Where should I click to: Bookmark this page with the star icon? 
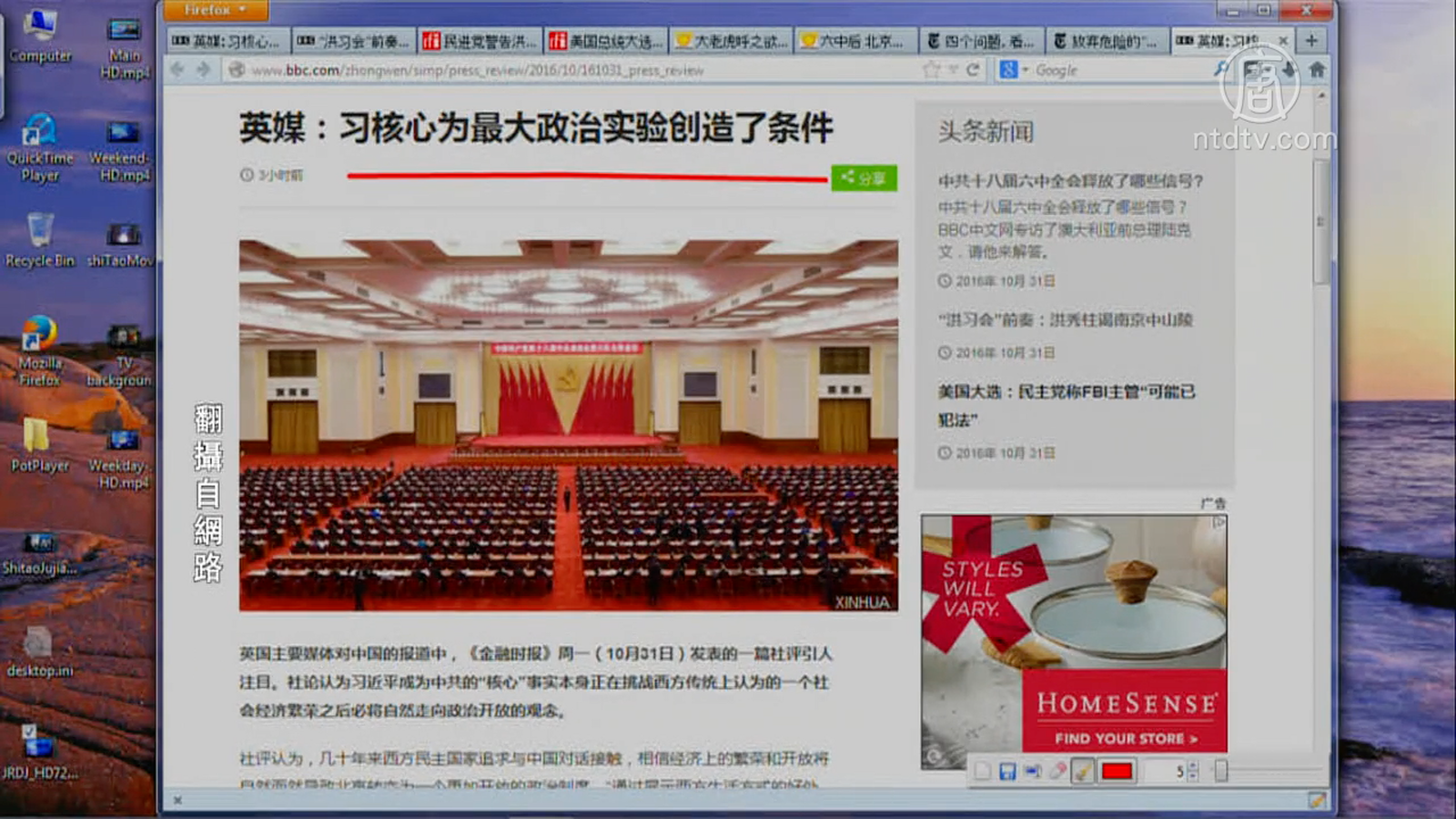(x=931, y=70)
